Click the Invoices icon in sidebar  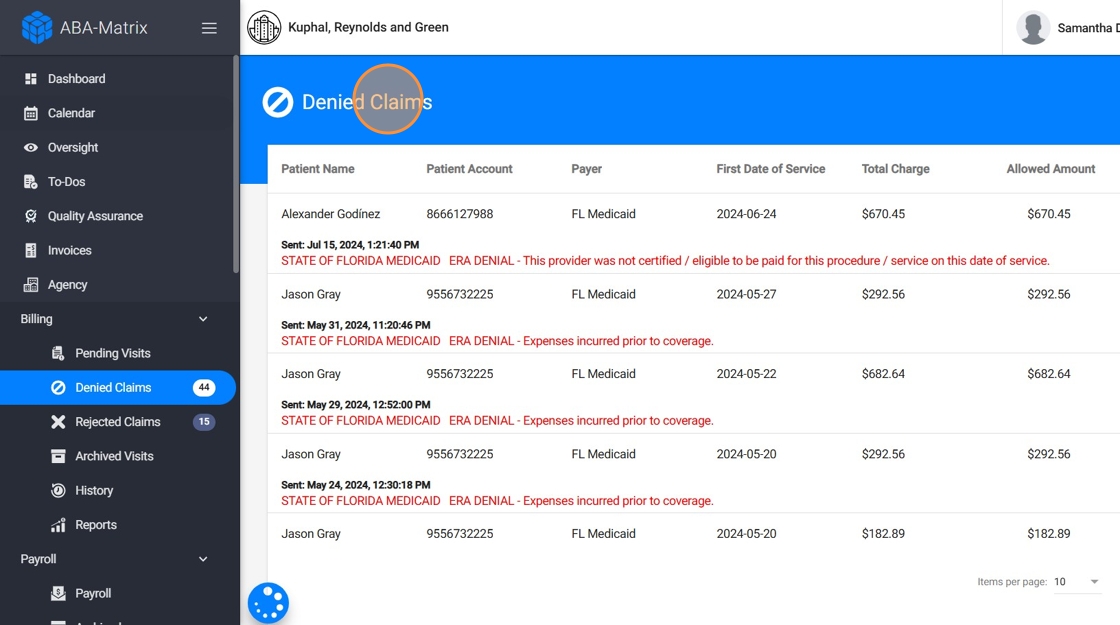pyautogui.click(x=31, y=250)
